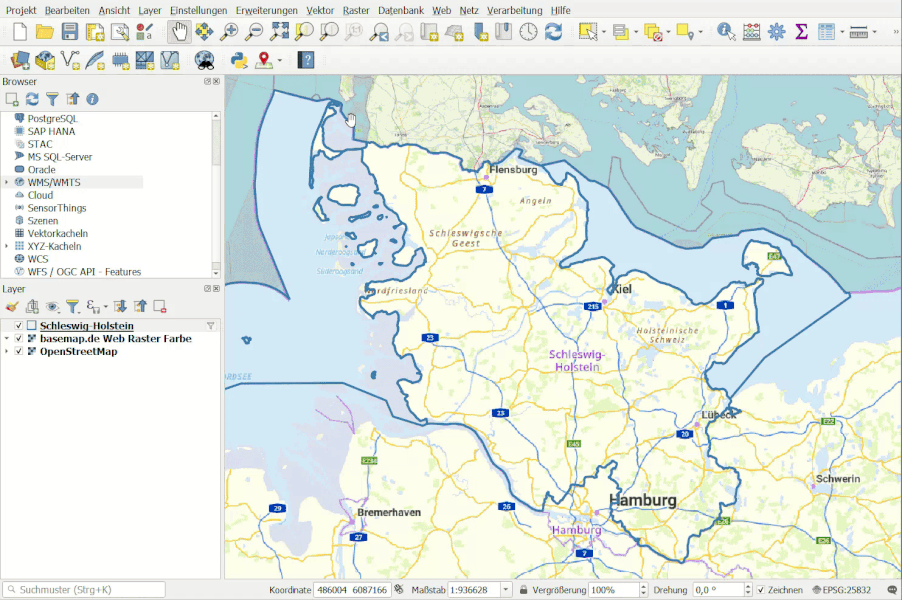The height and width of the screenshot is (600, 902).
Task: Select the Pan Map hand tool
Action: [179, 32]
